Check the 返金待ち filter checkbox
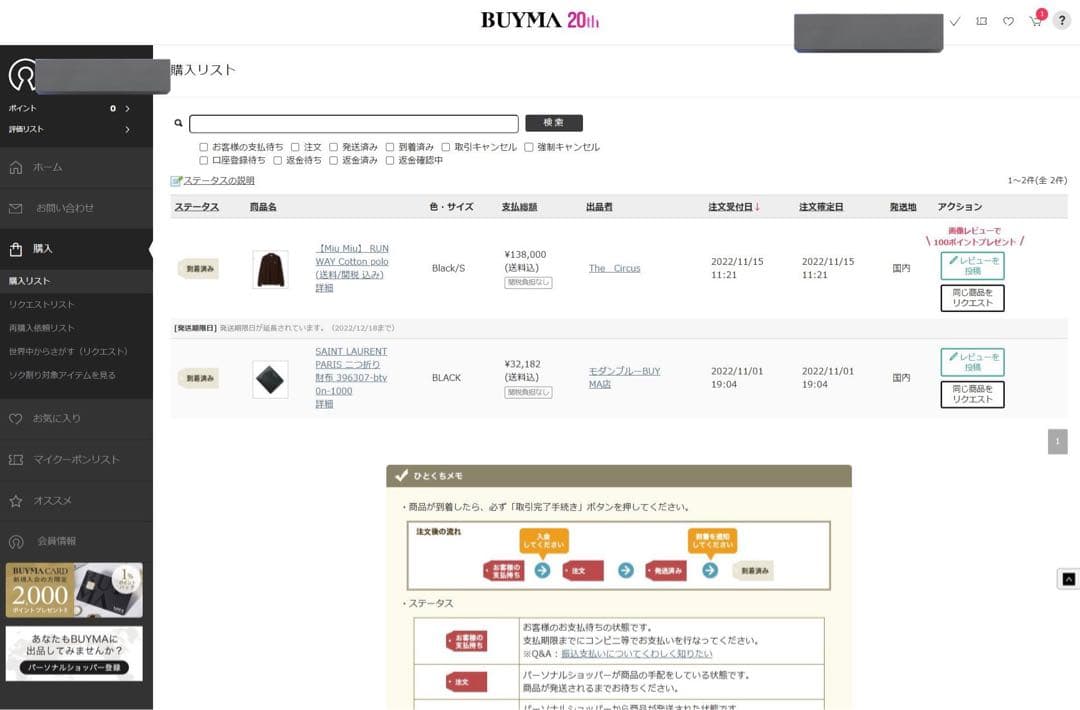The height and width of the screenshot is (710, 1080). [x=278, y=160]
